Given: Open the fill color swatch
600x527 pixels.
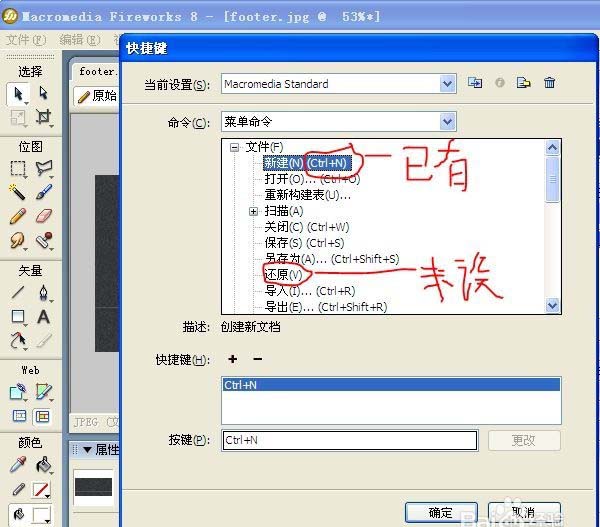Looking at the screenshot, I should (41, 515).
